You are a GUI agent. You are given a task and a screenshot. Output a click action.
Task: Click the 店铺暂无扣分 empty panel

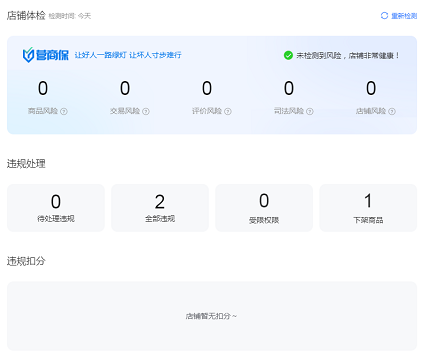[212, 316]
